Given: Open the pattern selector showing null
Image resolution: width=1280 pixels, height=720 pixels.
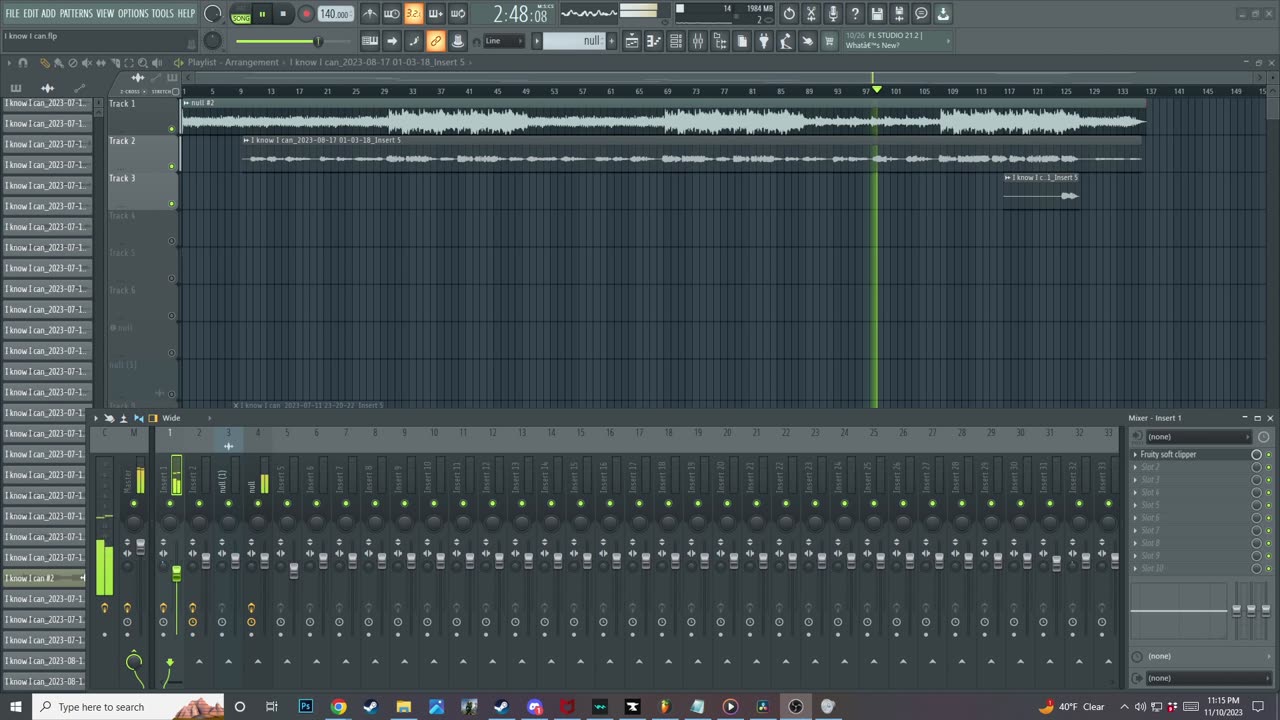Looking at the screenshot, I should [574, 41].
